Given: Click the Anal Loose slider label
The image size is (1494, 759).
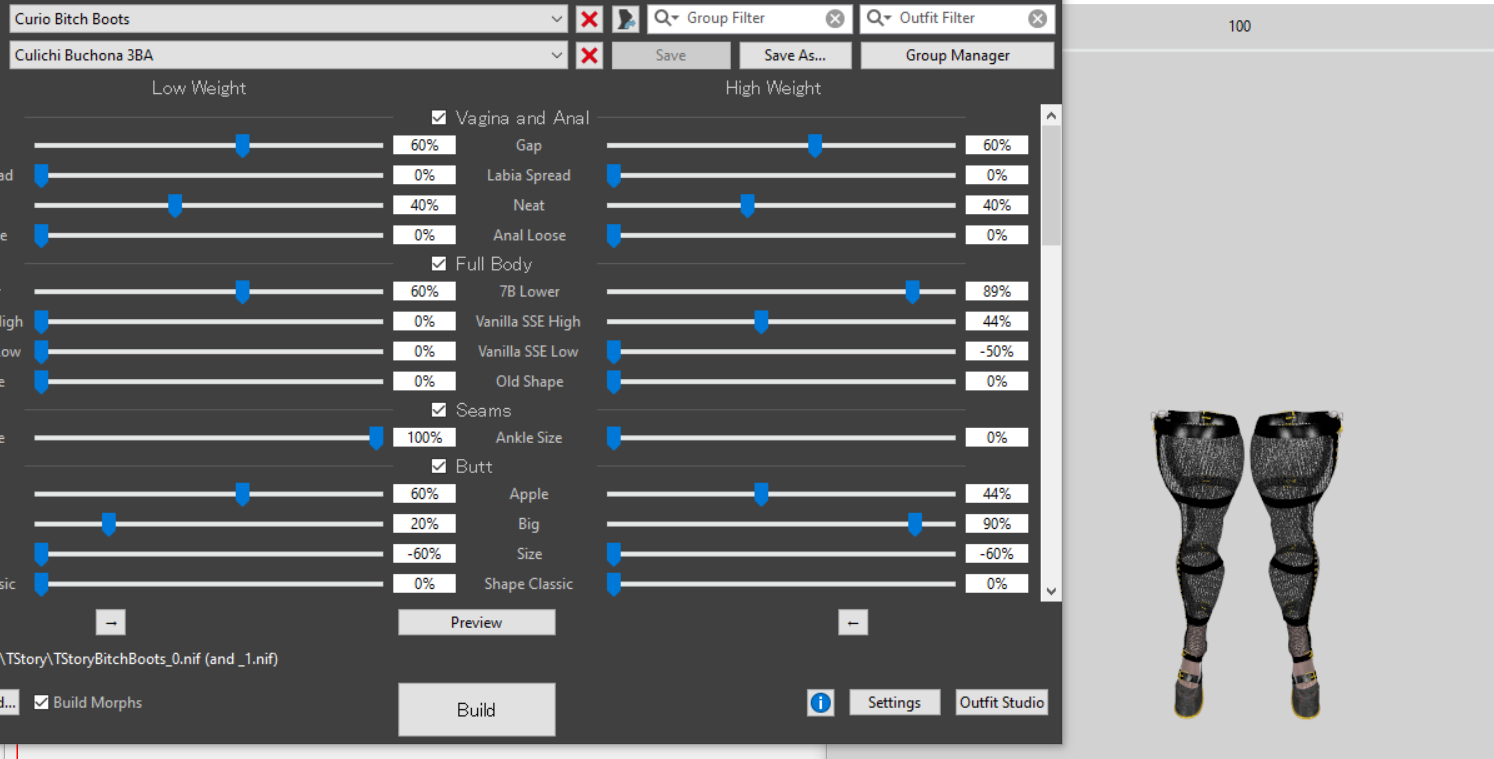Looking at the screenshot, I should pyautogui.click(x=529, y=235).
